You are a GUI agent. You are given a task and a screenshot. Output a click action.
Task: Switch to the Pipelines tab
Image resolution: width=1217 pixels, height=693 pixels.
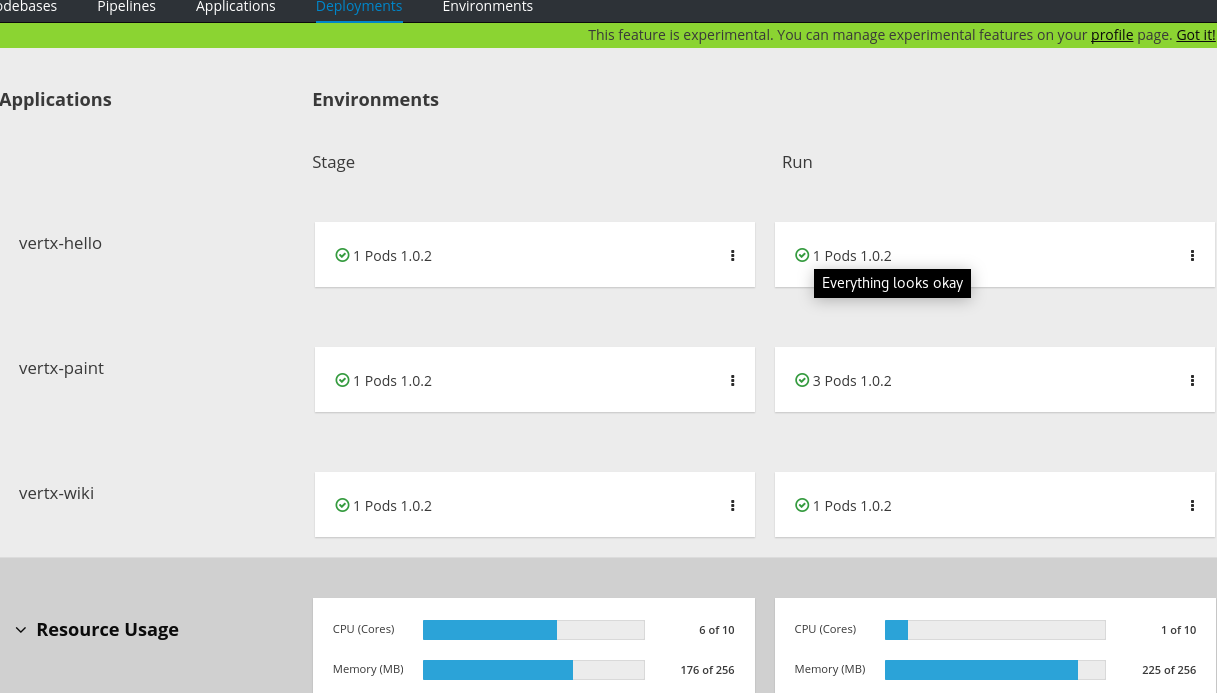point(126,7)
